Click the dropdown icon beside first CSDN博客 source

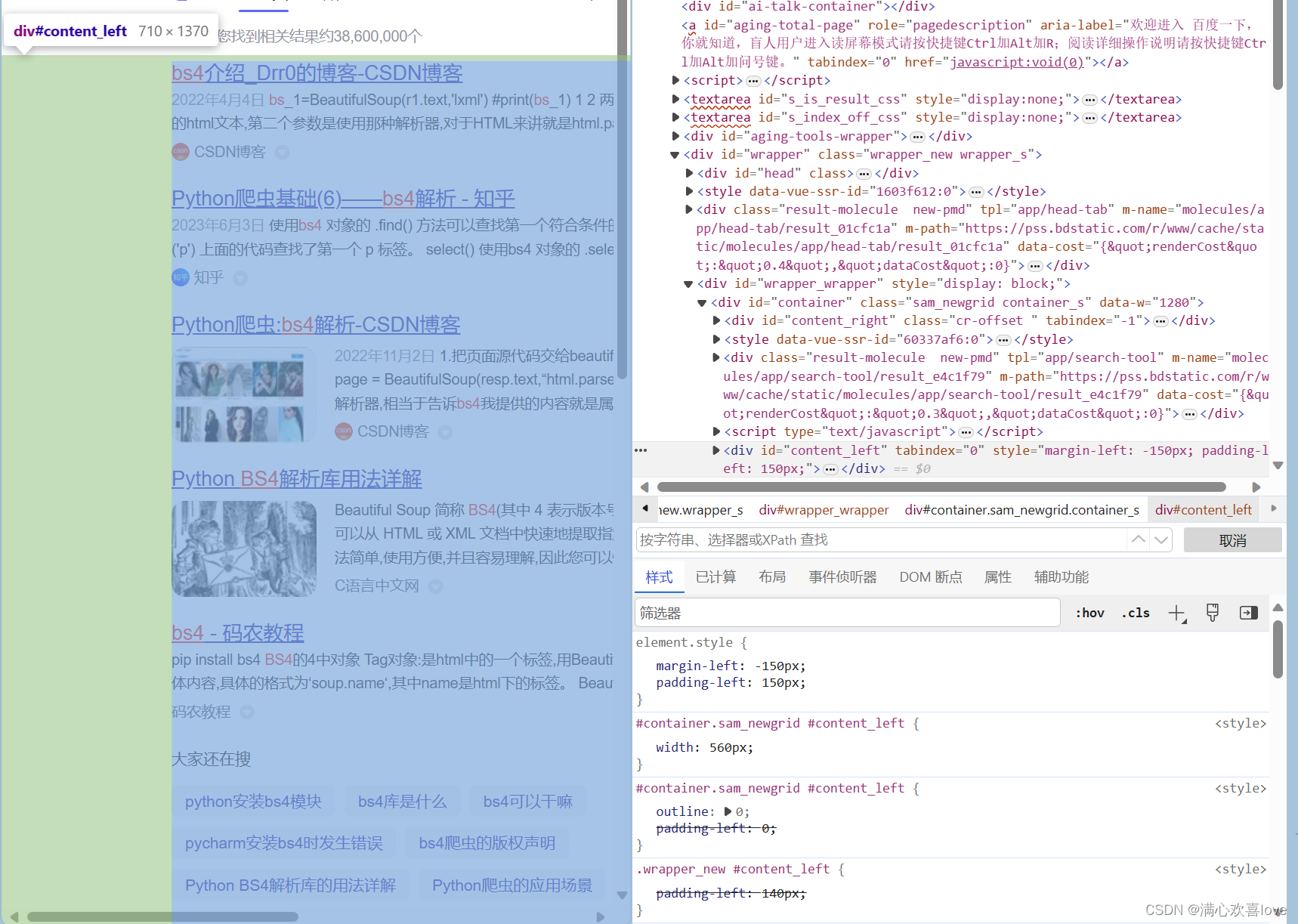click(x=282, y=153)
